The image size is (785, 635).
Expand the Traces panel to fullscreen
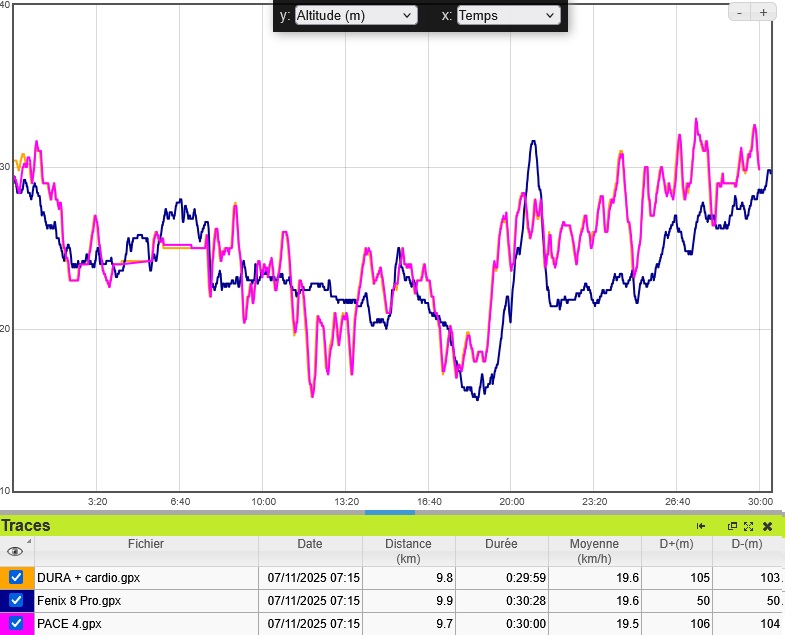(x=748, y=526)
